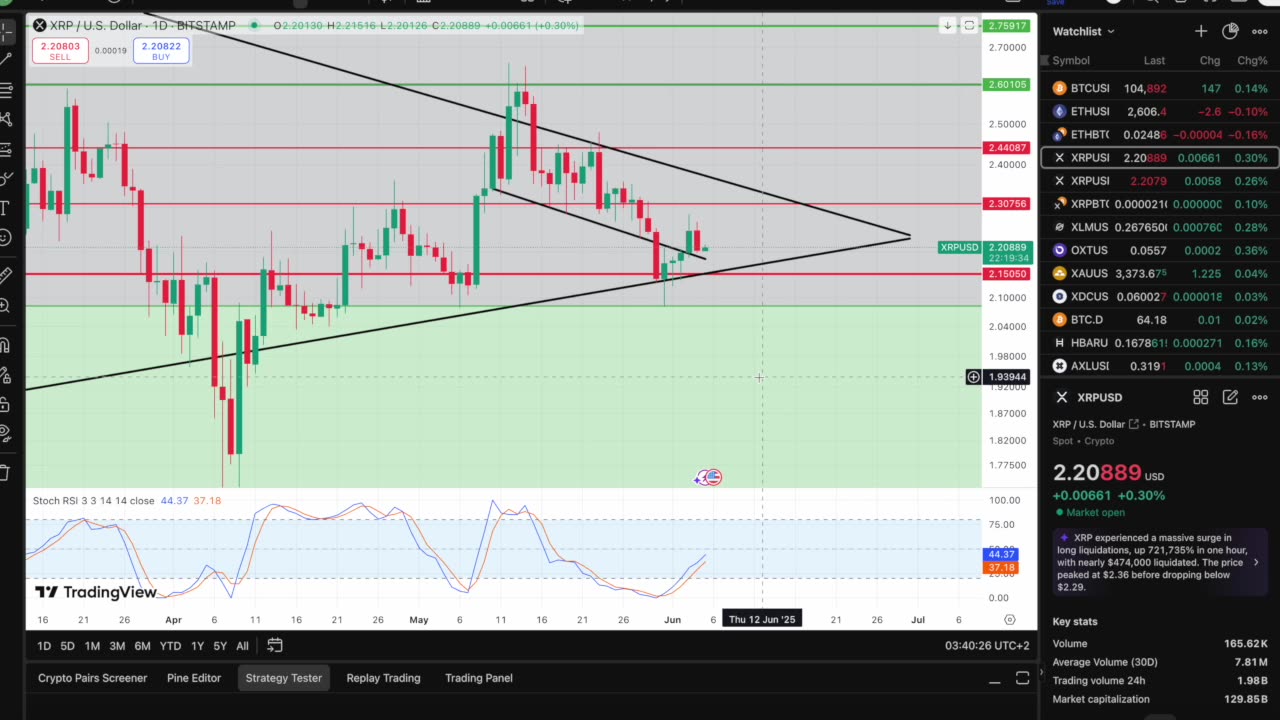Open the XRPUSD details three-dot menu
1280x720 pixels.
click(x=1259, y=397)
